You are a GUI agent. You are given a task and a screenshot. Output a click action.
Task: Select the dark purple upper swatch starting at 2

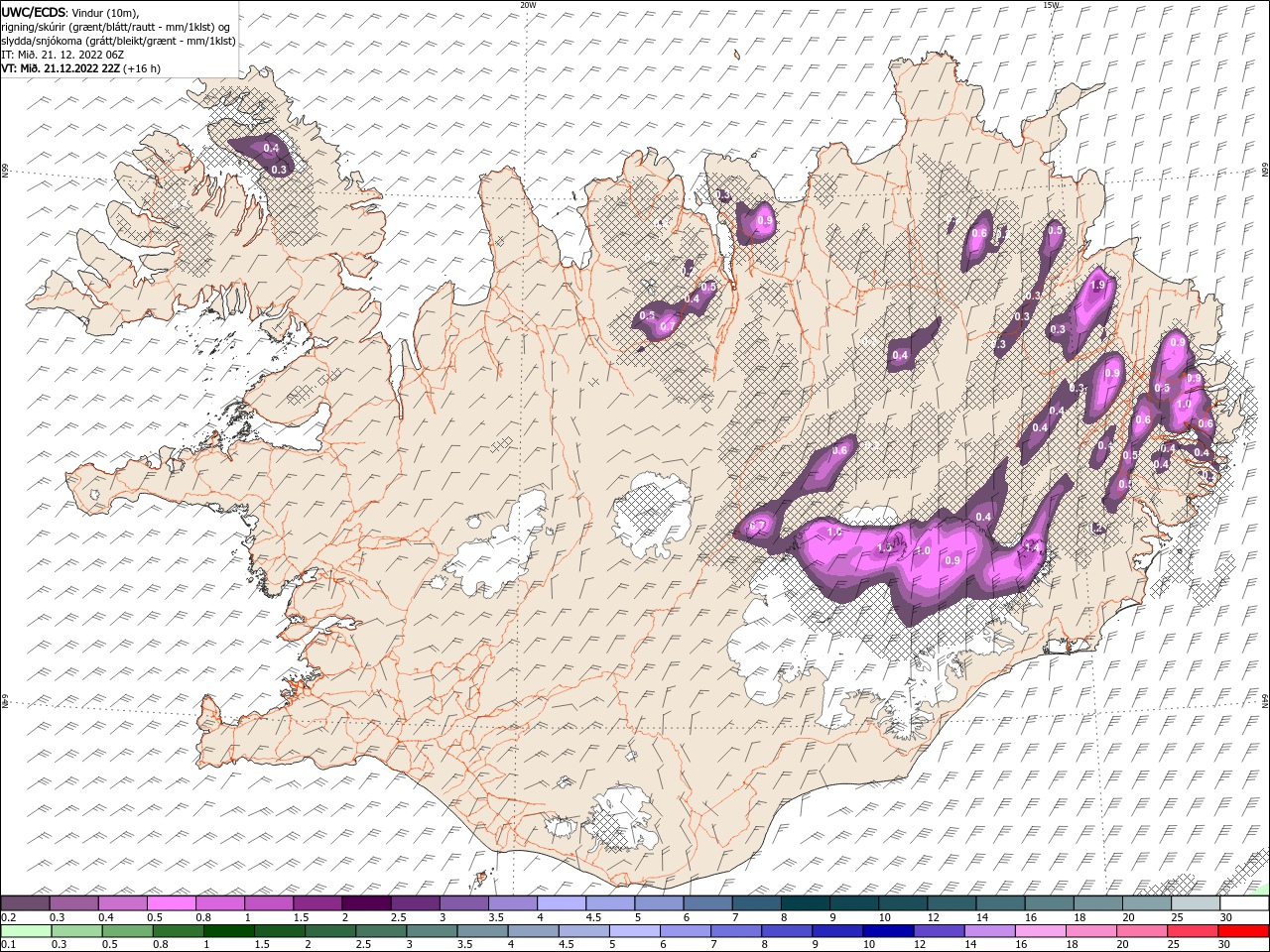click(365, 903)
